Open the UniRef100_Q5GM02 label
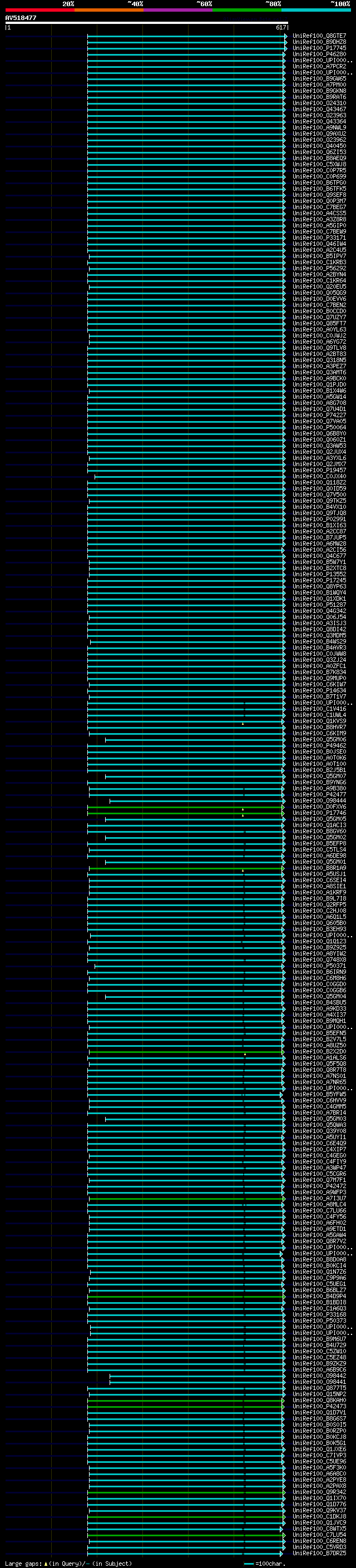This screenshot has width=356, height=1568. click(319, 838)
